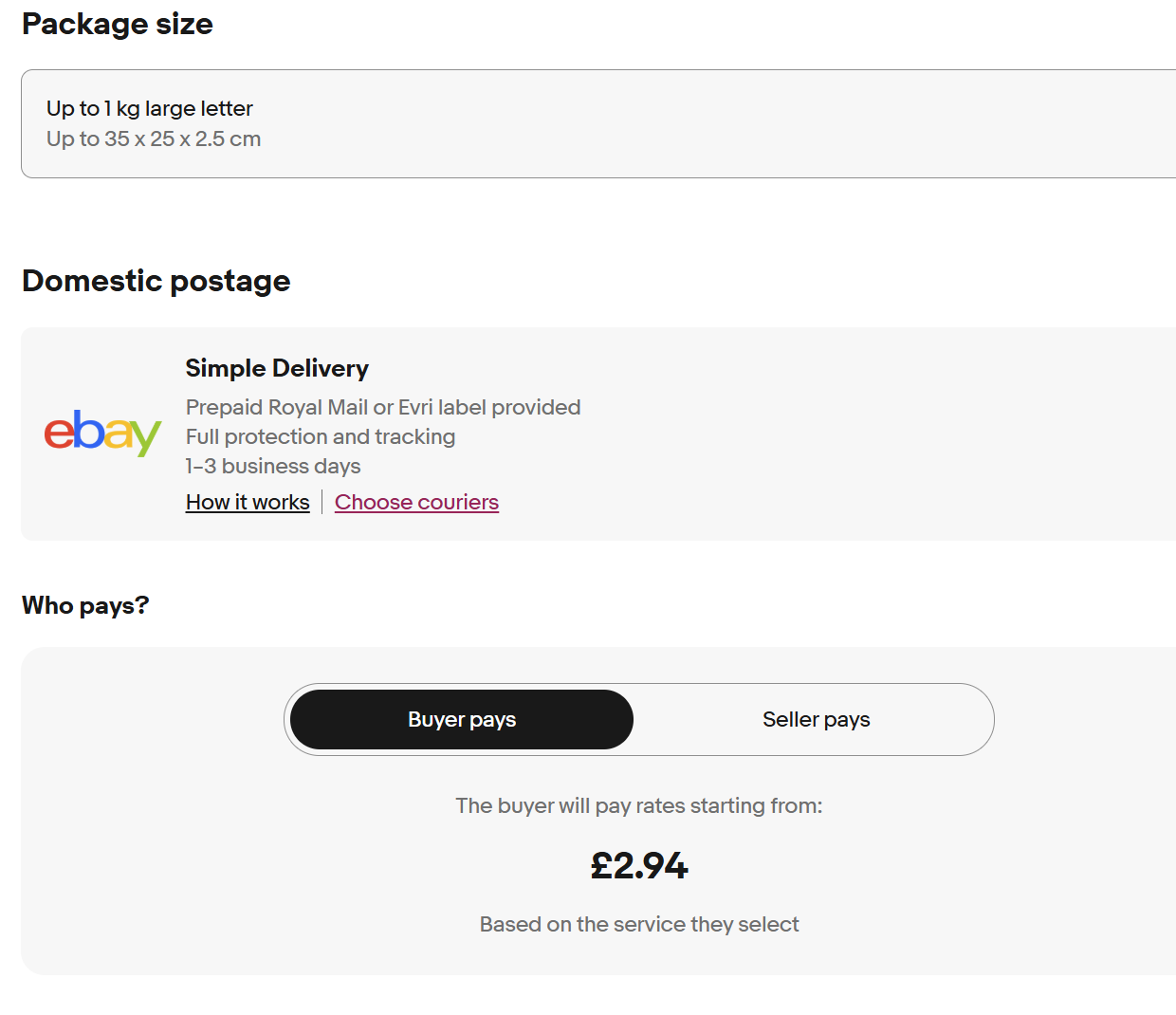Click 'Based on the service they select'
This screenshot has height=1015, width=1176.
639,924
